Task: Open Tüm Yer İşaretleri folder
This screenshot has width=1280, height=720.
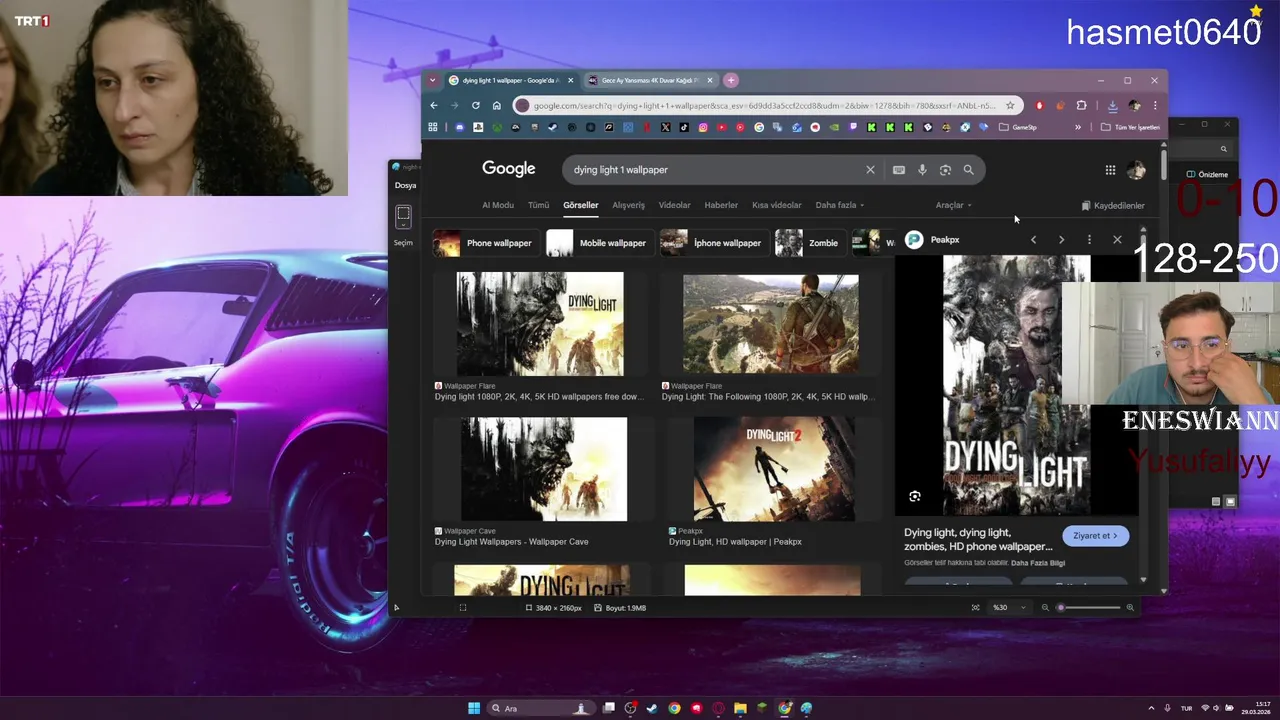Action: [x=1130, y=128]
